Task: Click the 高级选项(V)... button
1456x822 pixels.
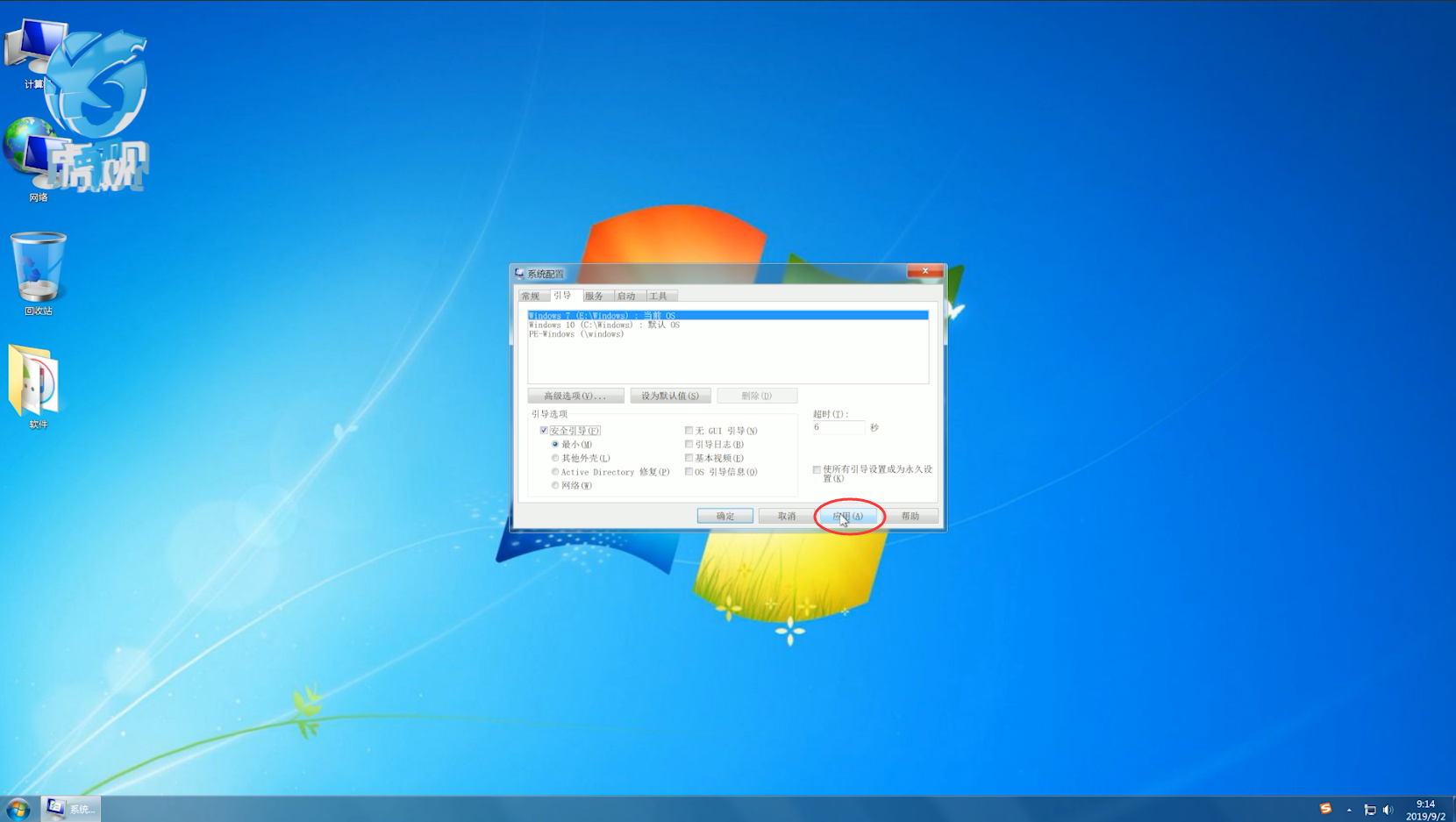Action: point(575,396)
